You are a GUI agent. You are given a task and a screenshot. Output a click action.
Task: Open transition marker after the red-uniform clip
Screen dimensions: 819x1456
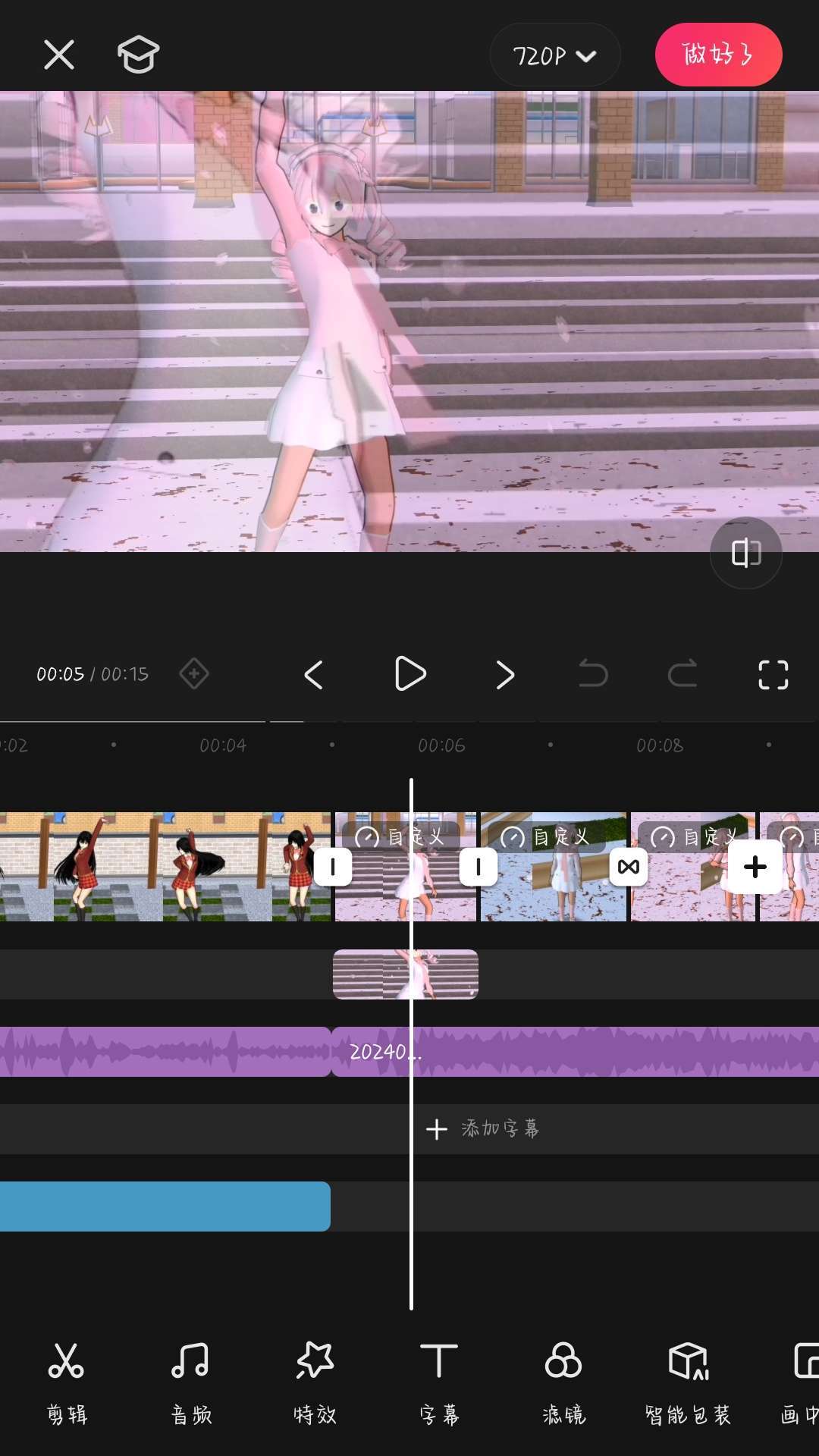333,867
